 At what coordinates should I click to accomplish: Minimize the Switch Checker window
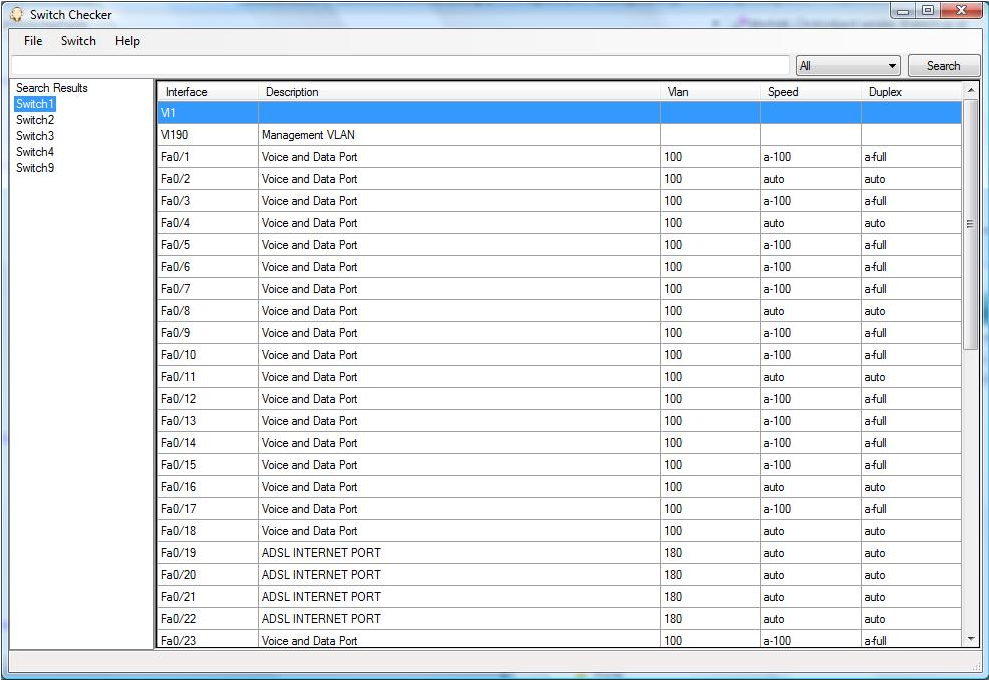[903, 11]
